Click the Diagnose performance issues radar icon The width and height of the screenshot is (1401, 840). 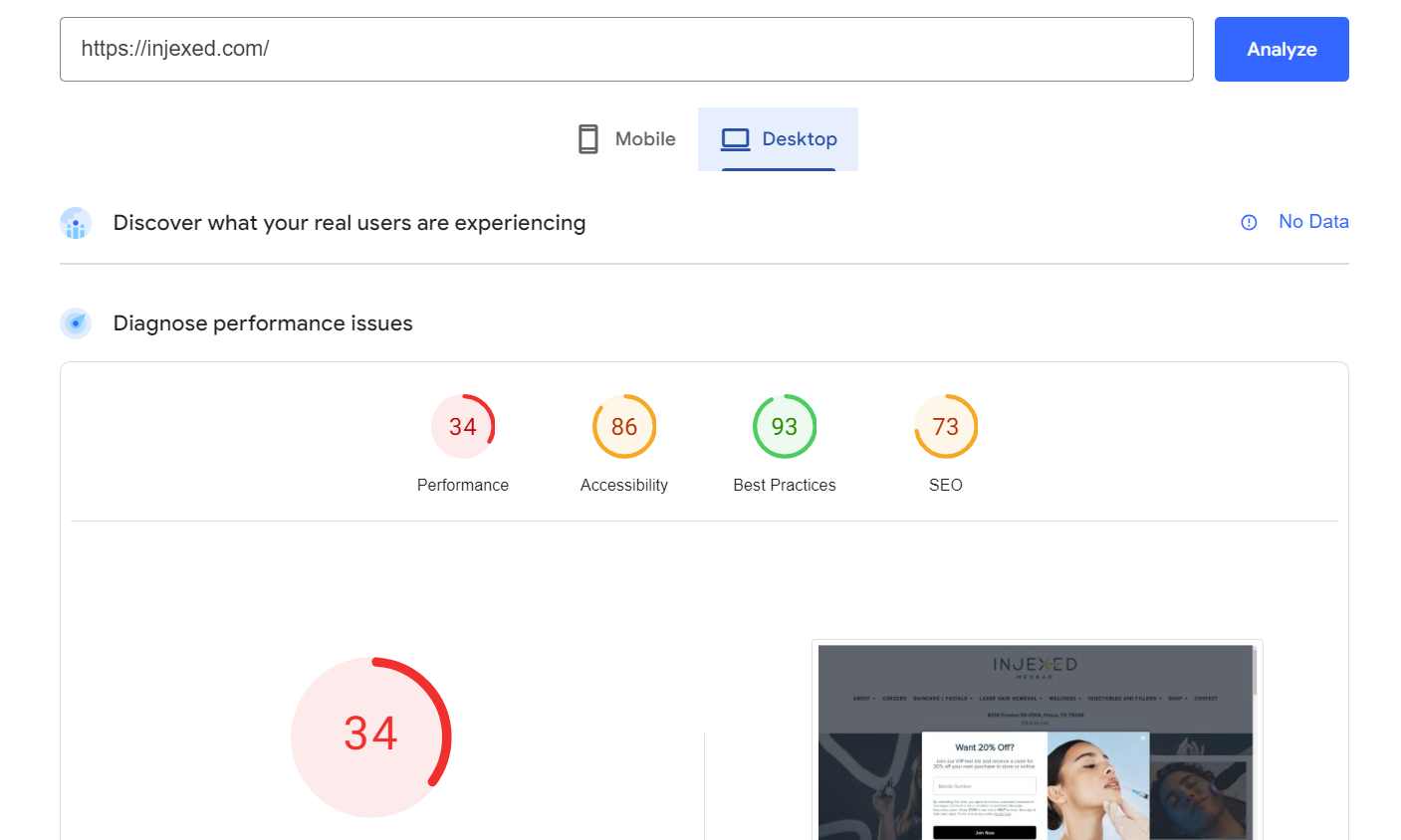(x=76, y=323)
